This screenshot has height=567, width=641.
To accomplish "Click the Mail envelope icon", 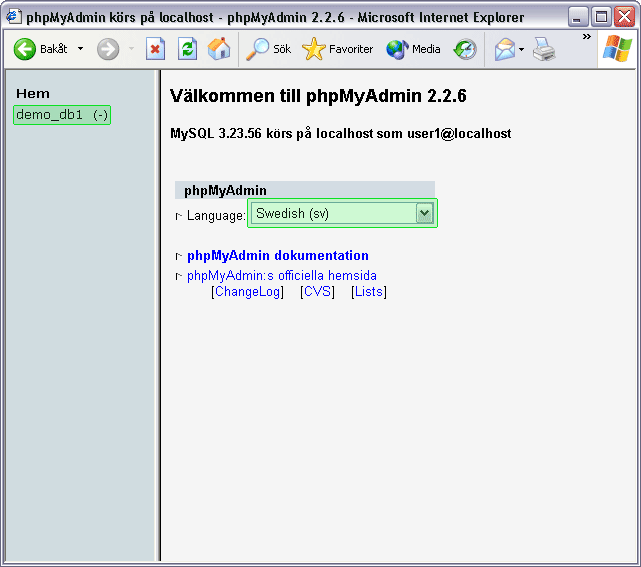I will click(505, 49).
